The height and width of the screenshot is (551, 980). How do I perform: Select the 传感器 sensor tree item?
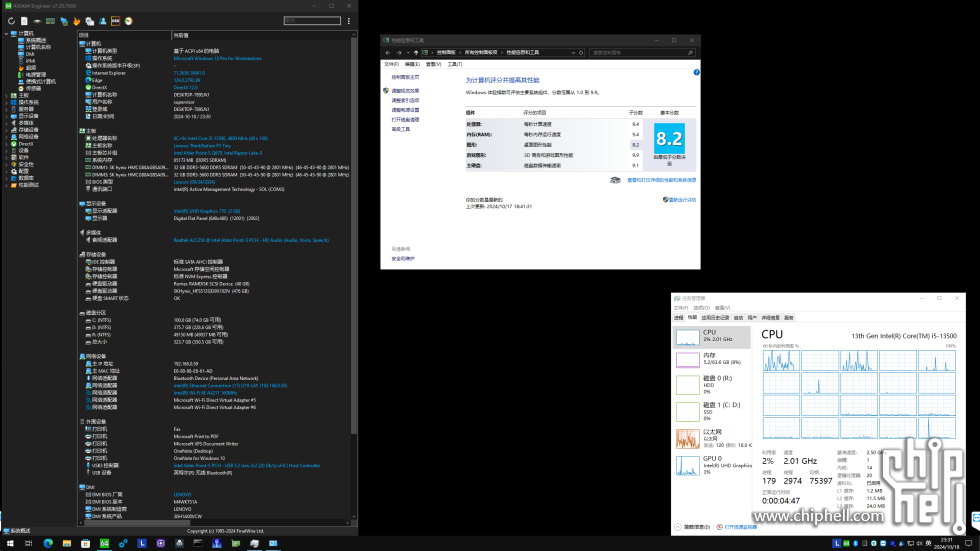(x=32, y=89)
